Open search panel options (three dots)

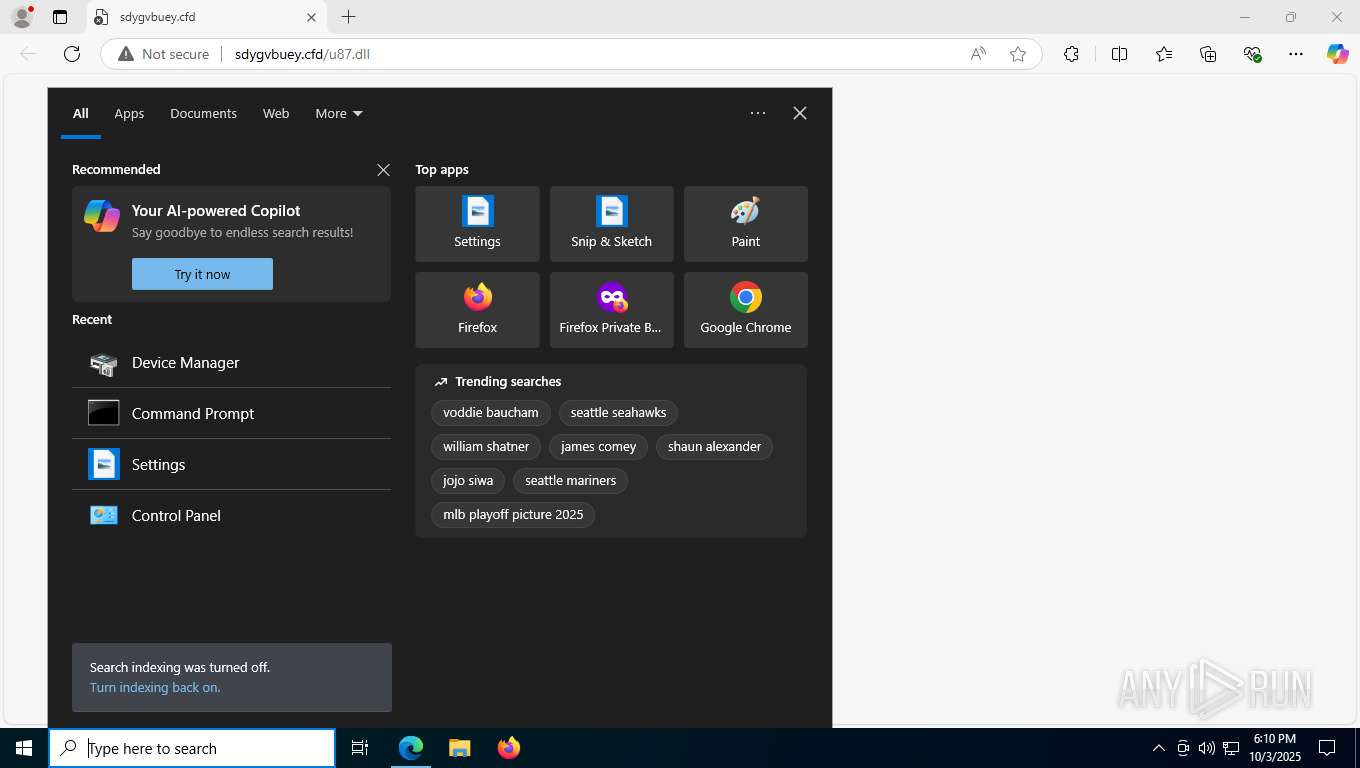pyautogui.click(x=758, y=113)
